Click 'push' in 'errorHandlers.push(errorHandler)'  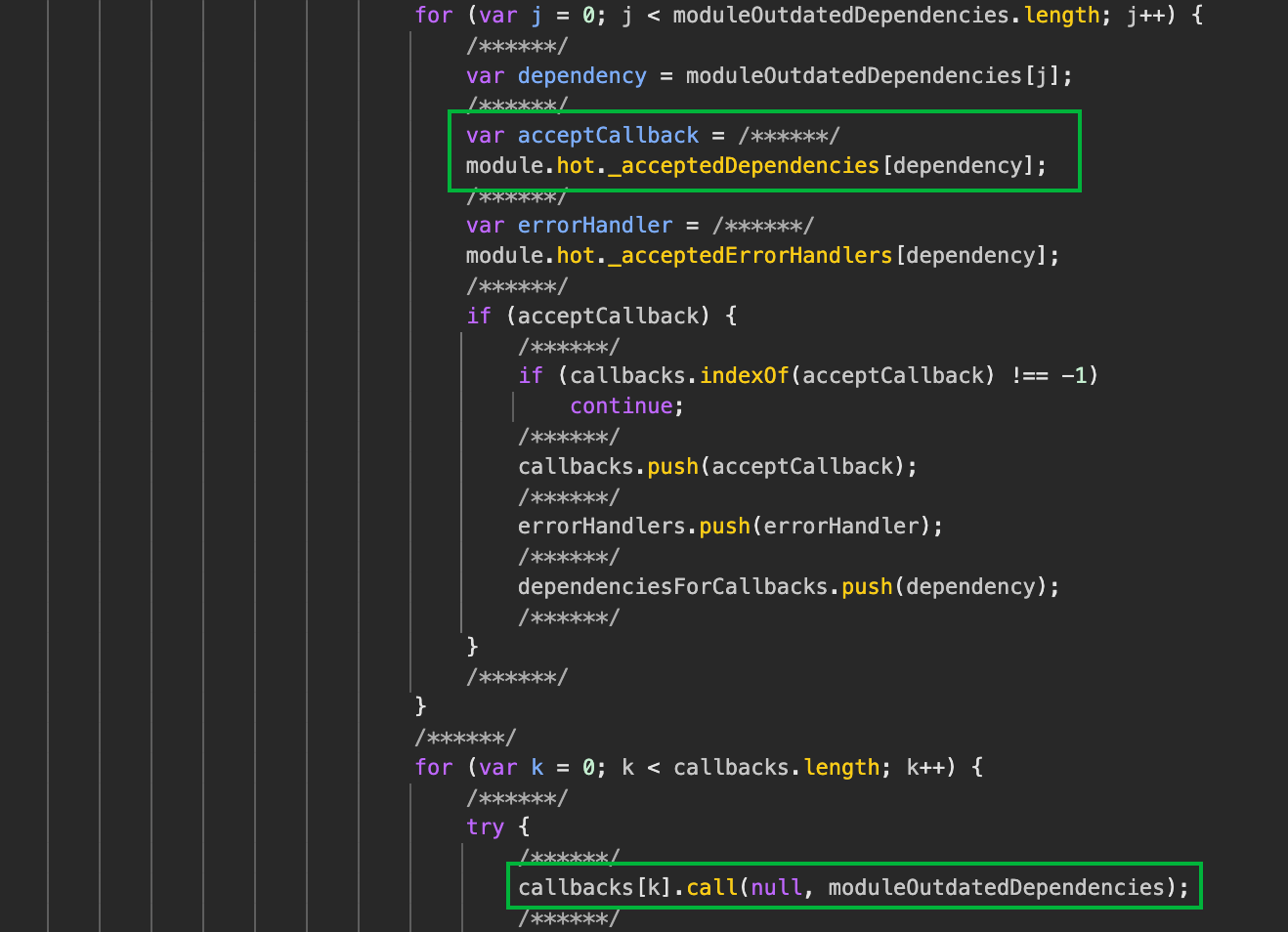pyautogui.click(x=725, y=527)
